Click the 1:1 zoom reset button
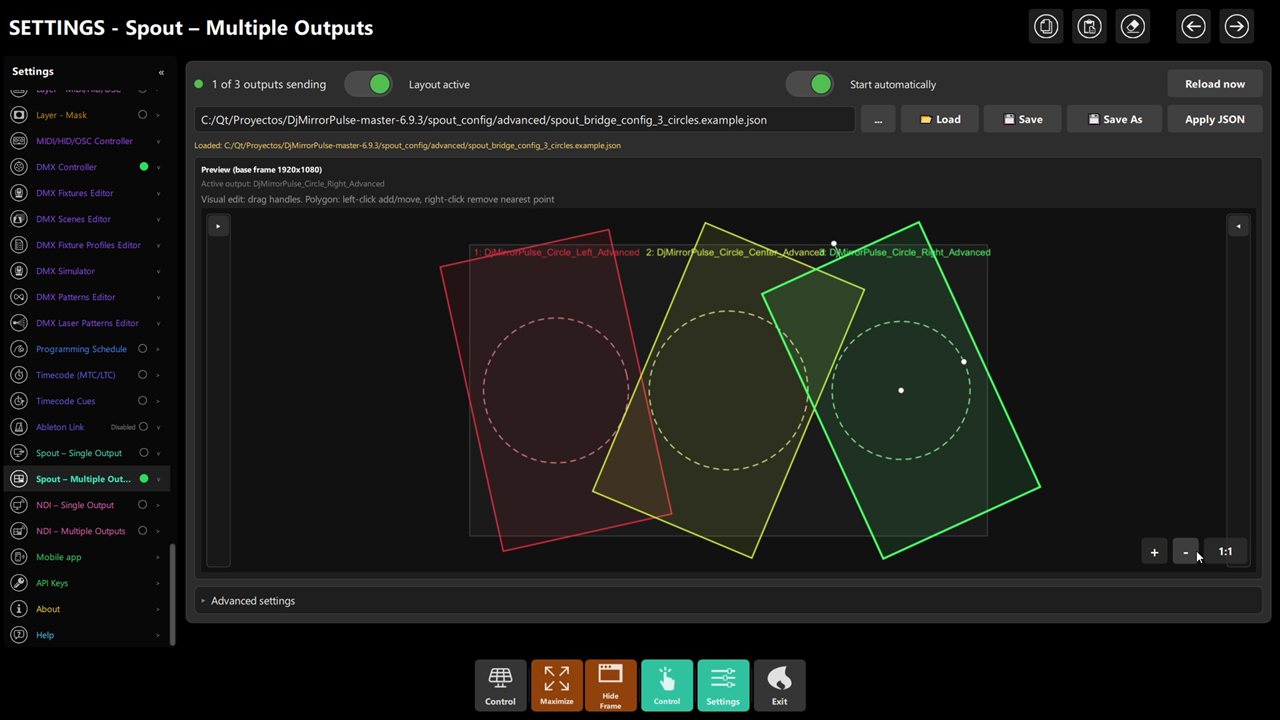1280x720 pixels. [1225, 551]
